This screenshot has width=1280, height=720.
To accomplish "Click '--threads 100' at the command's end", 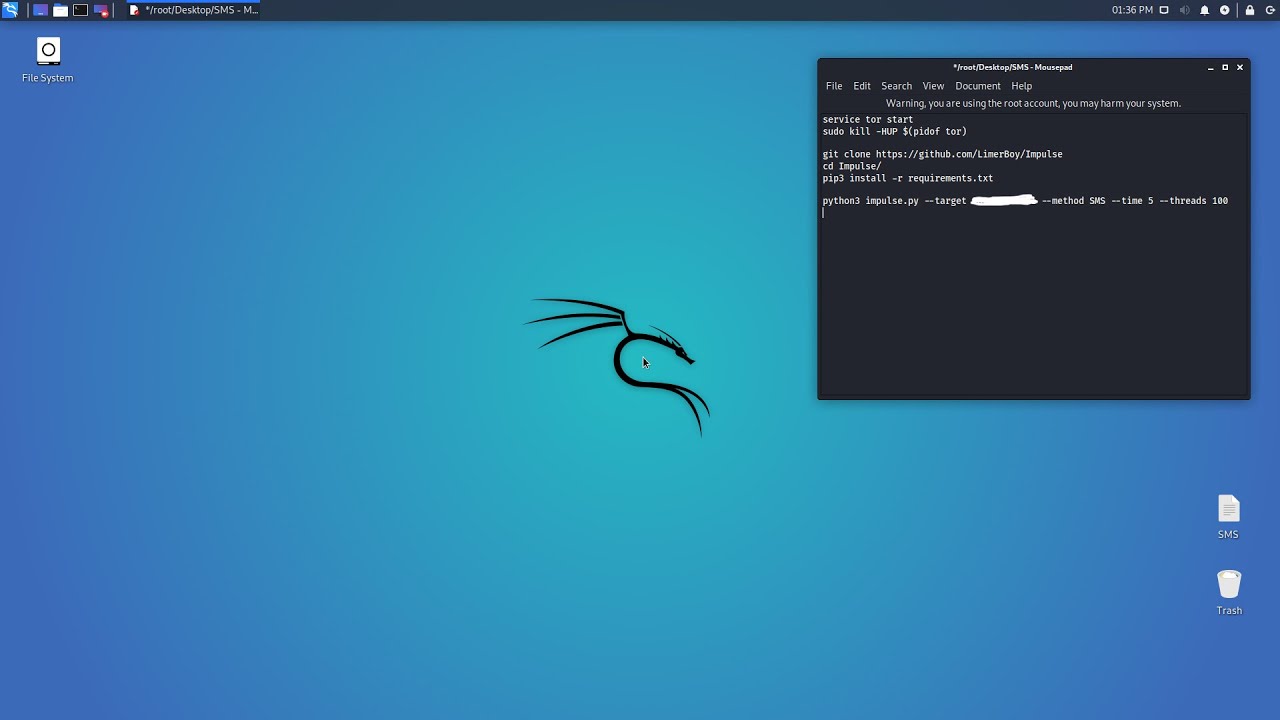I will [1194, 201].
